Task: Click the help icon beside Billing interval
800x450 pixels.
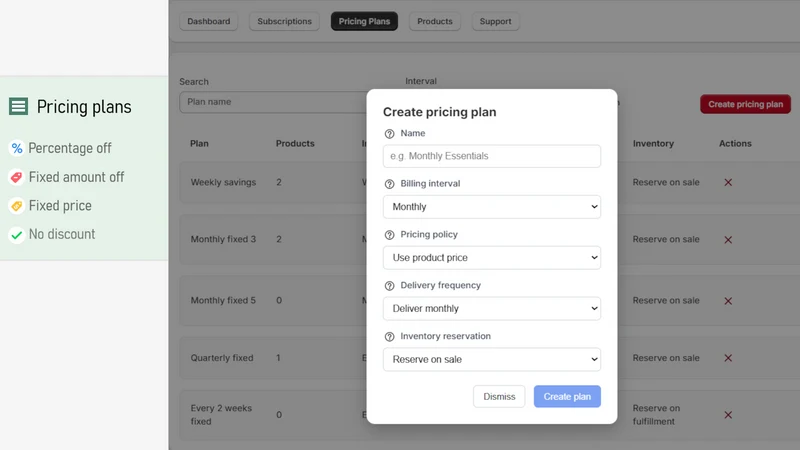Action: (x=389, y=184)
